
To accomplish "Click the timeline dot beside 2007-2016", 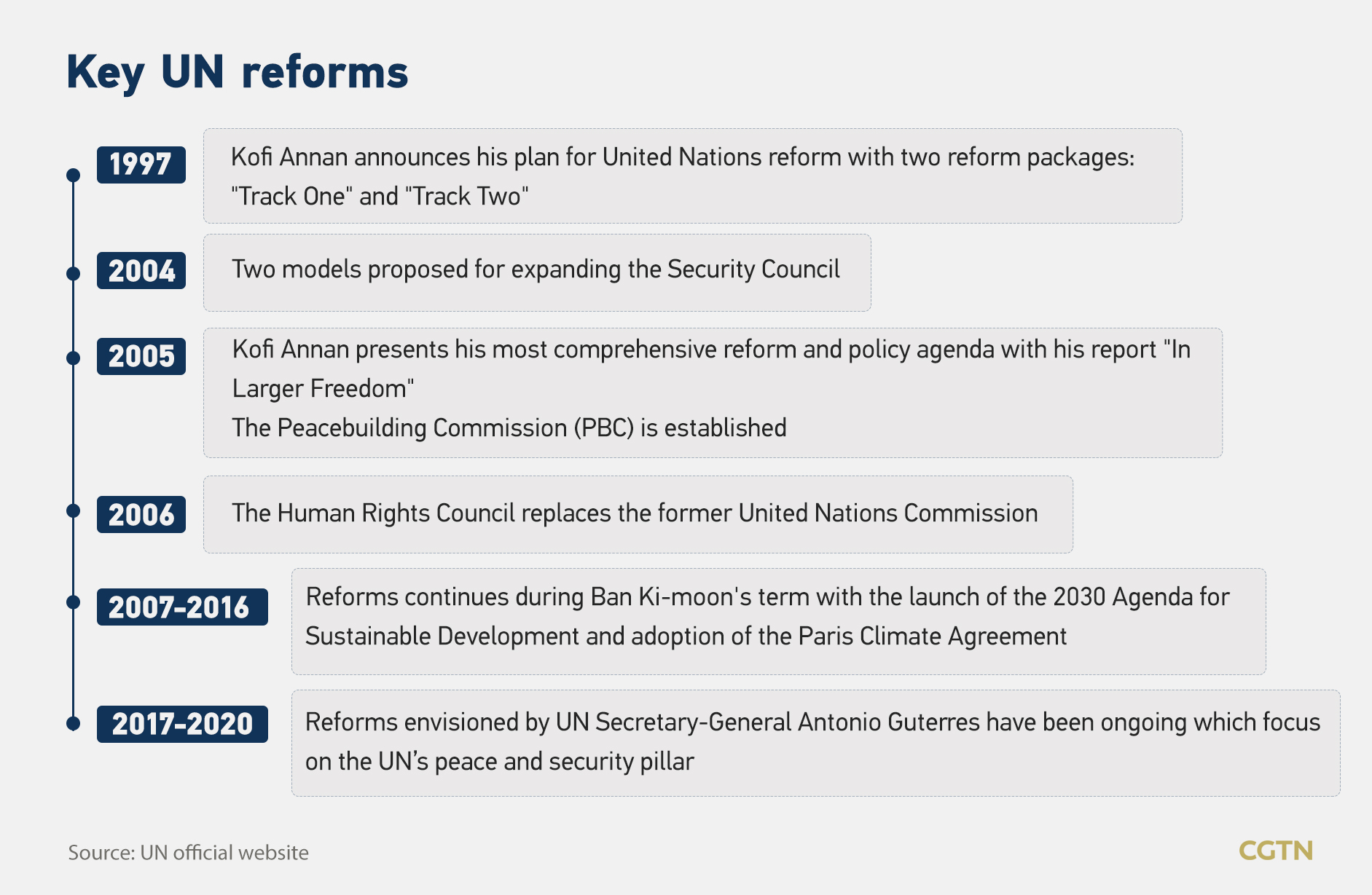I will pos(73,602).
